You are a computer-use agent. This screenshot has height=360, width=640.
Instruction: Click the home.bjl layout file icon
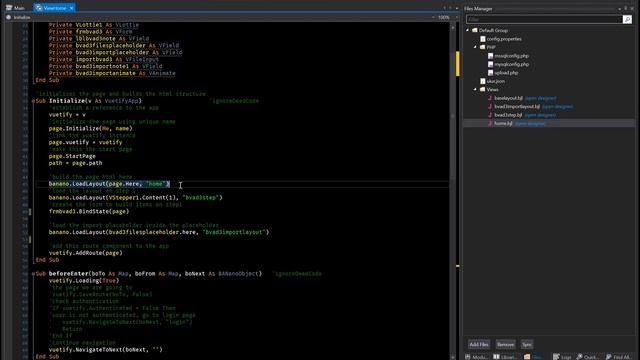click(x=490, y=123)
